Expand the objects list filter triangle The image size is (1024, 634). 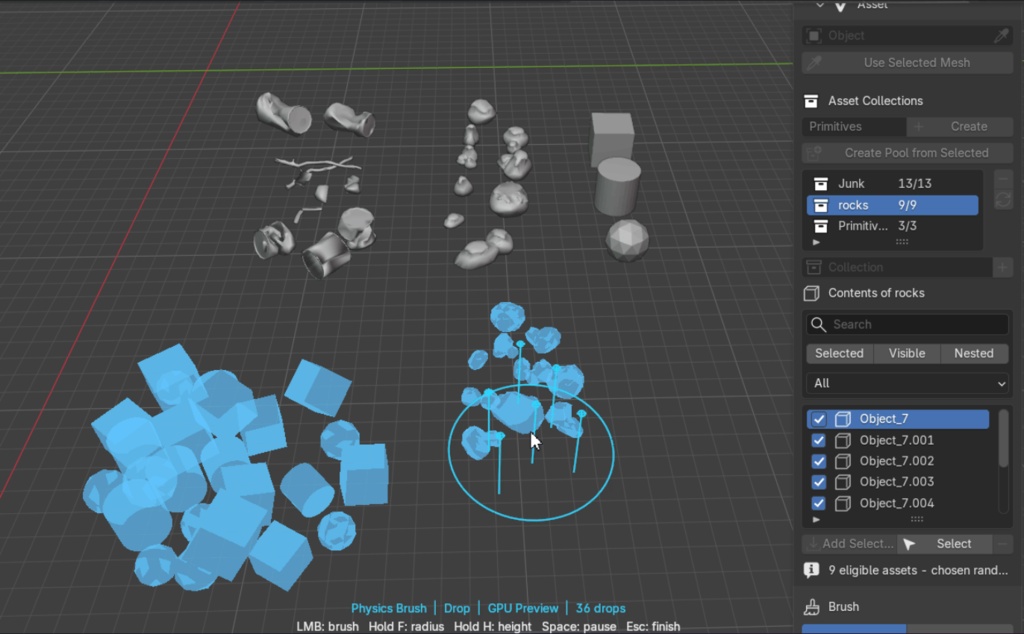(816, 520)
